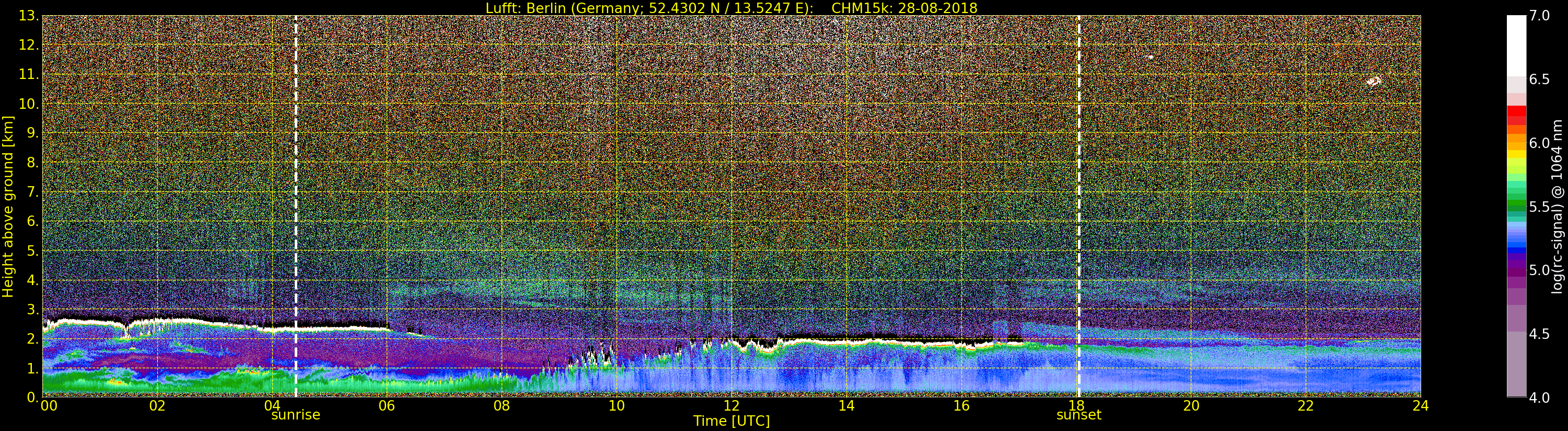Click the white top segment of the colorbar
This screenshot has height=431, width=1568.
point(1516,46)
